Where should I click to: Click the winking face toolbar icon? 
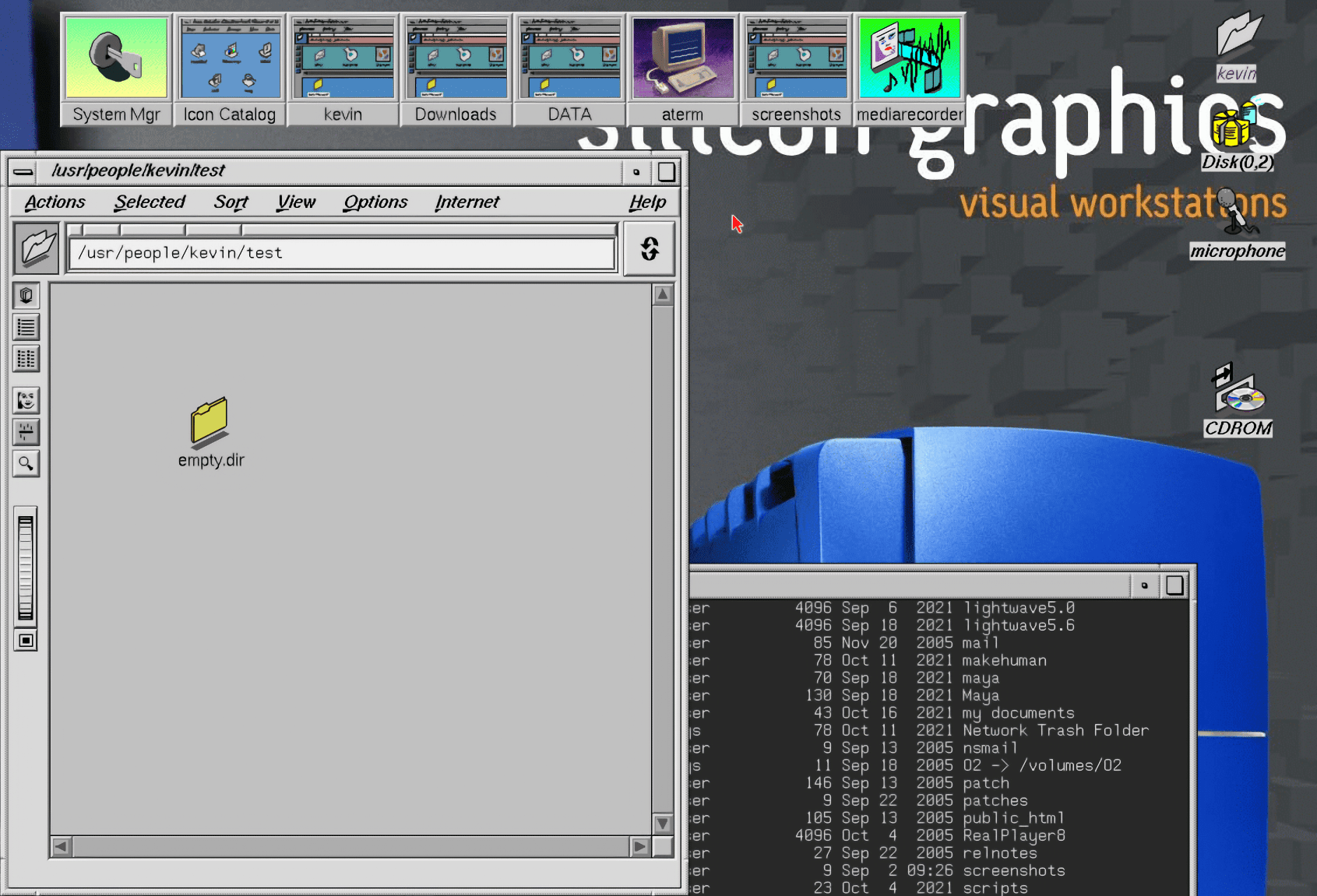coord(26,401)
